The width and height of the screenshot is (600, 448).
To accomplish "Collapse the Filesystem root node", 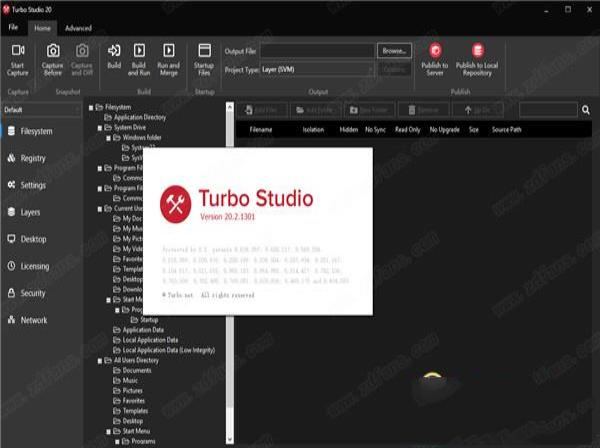I will pos(91,108).
